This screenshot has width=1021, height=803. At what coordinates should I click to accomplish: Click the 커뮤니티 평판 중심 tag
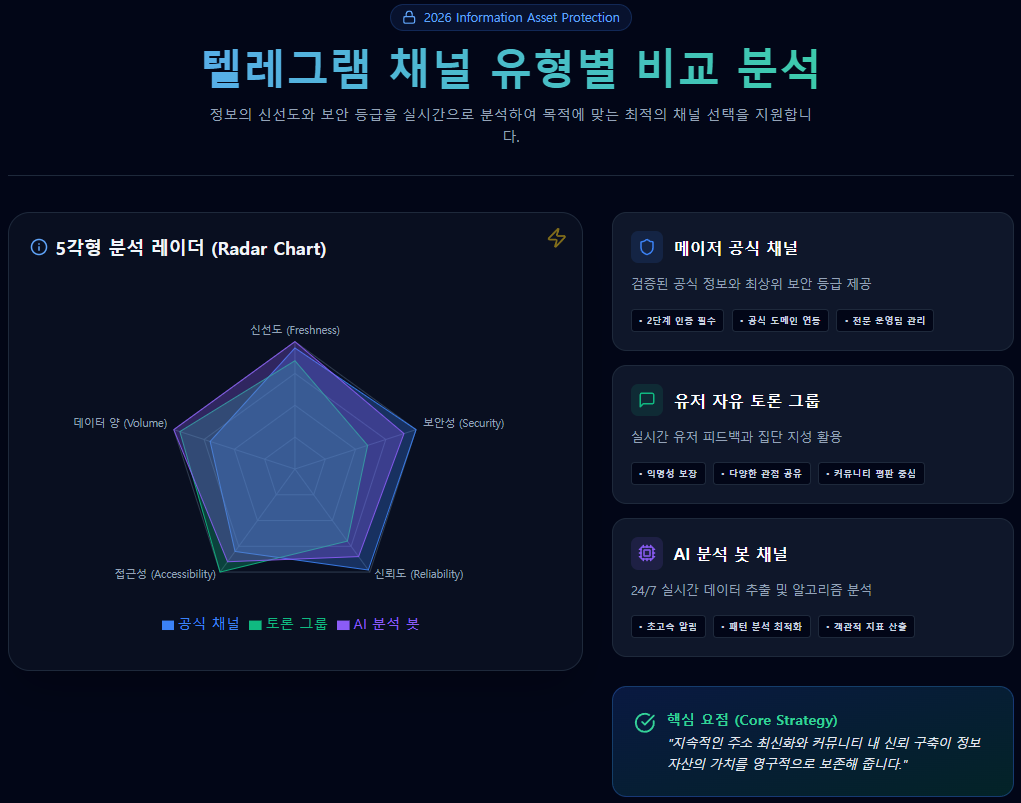[x=871, y=473]
